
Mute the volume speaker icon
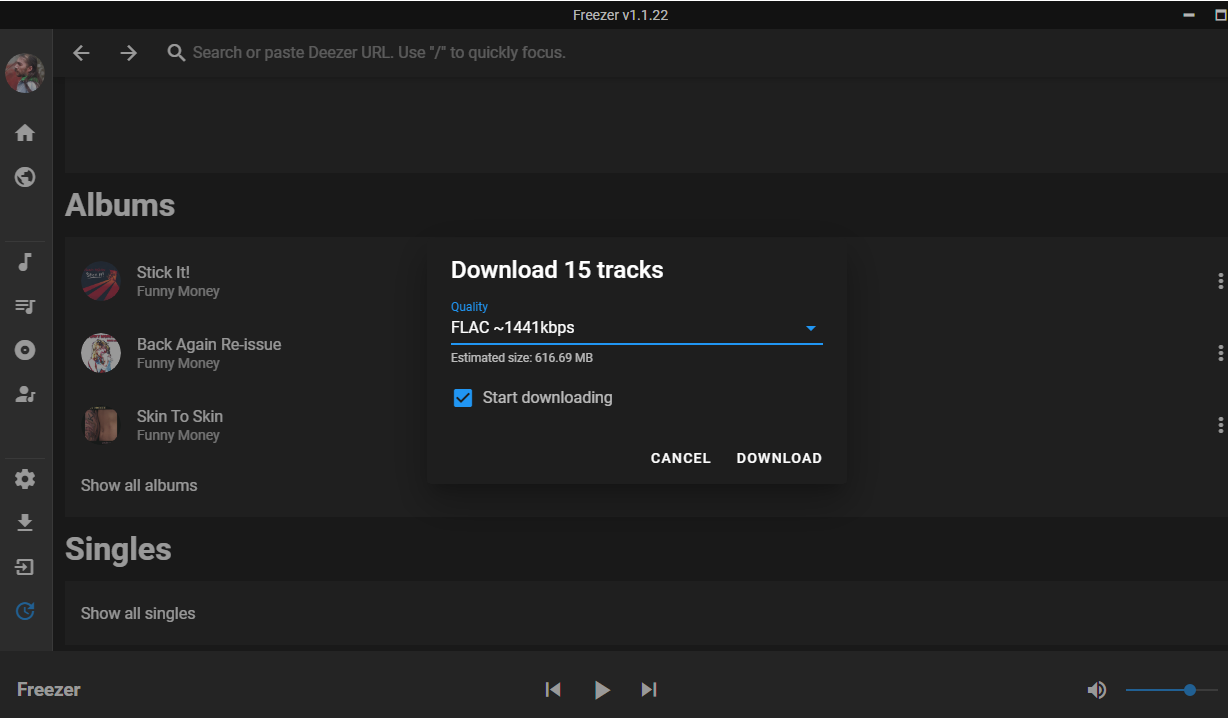pyautogui.click(x=1097, y=690)
